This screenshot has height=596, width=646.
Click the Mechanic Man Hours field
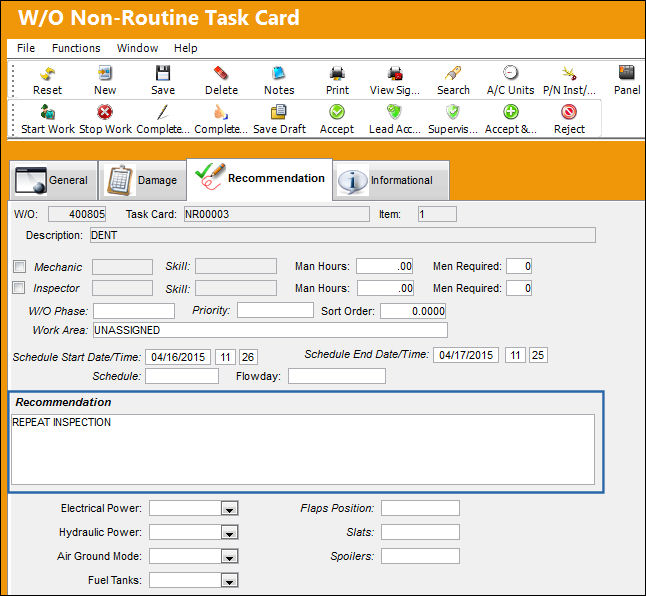384,266
